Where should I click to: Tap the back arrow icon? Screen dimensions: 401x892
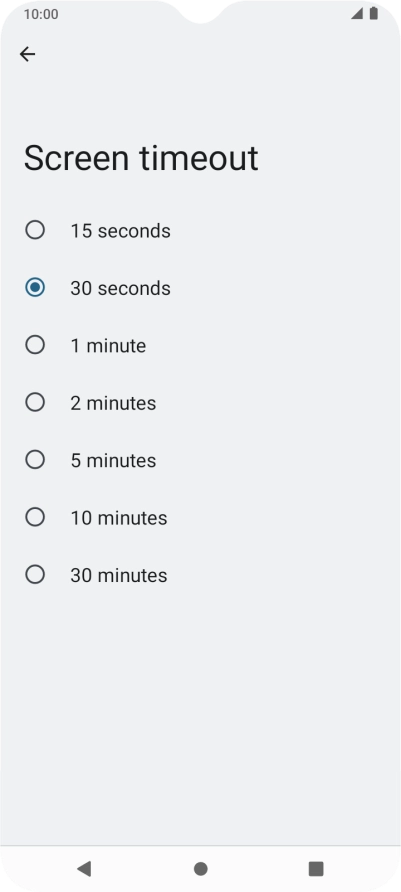[x=27, y=54]
